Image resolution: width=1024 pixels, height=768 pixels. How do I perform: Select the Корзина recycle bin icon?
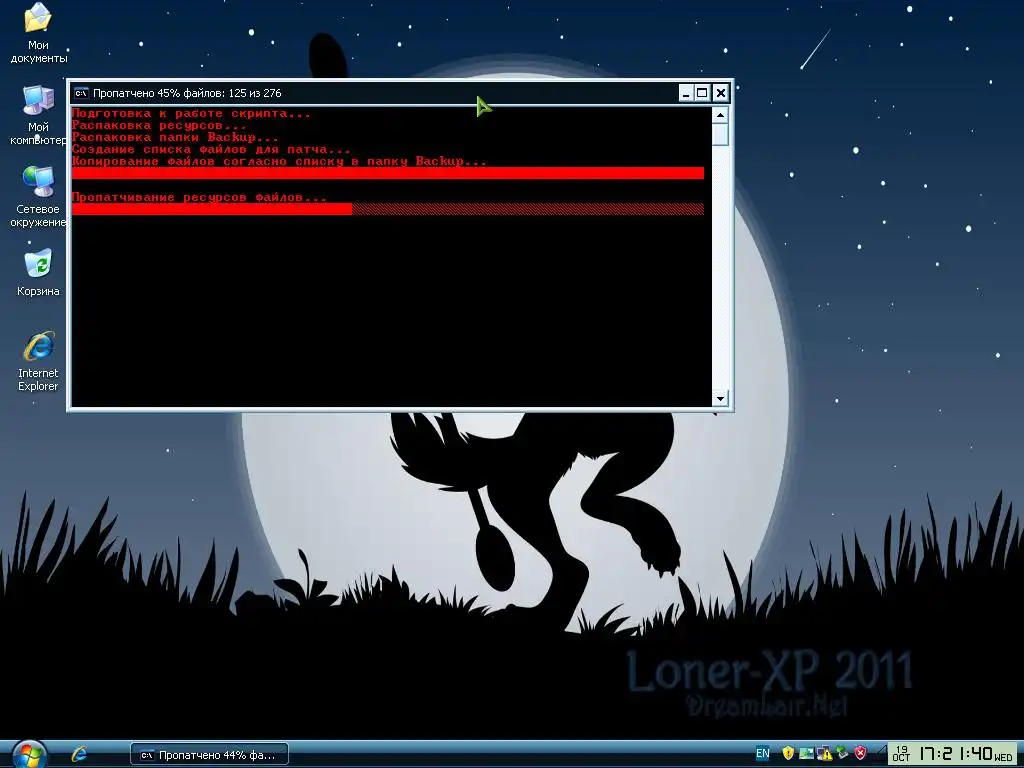[38, 273]
